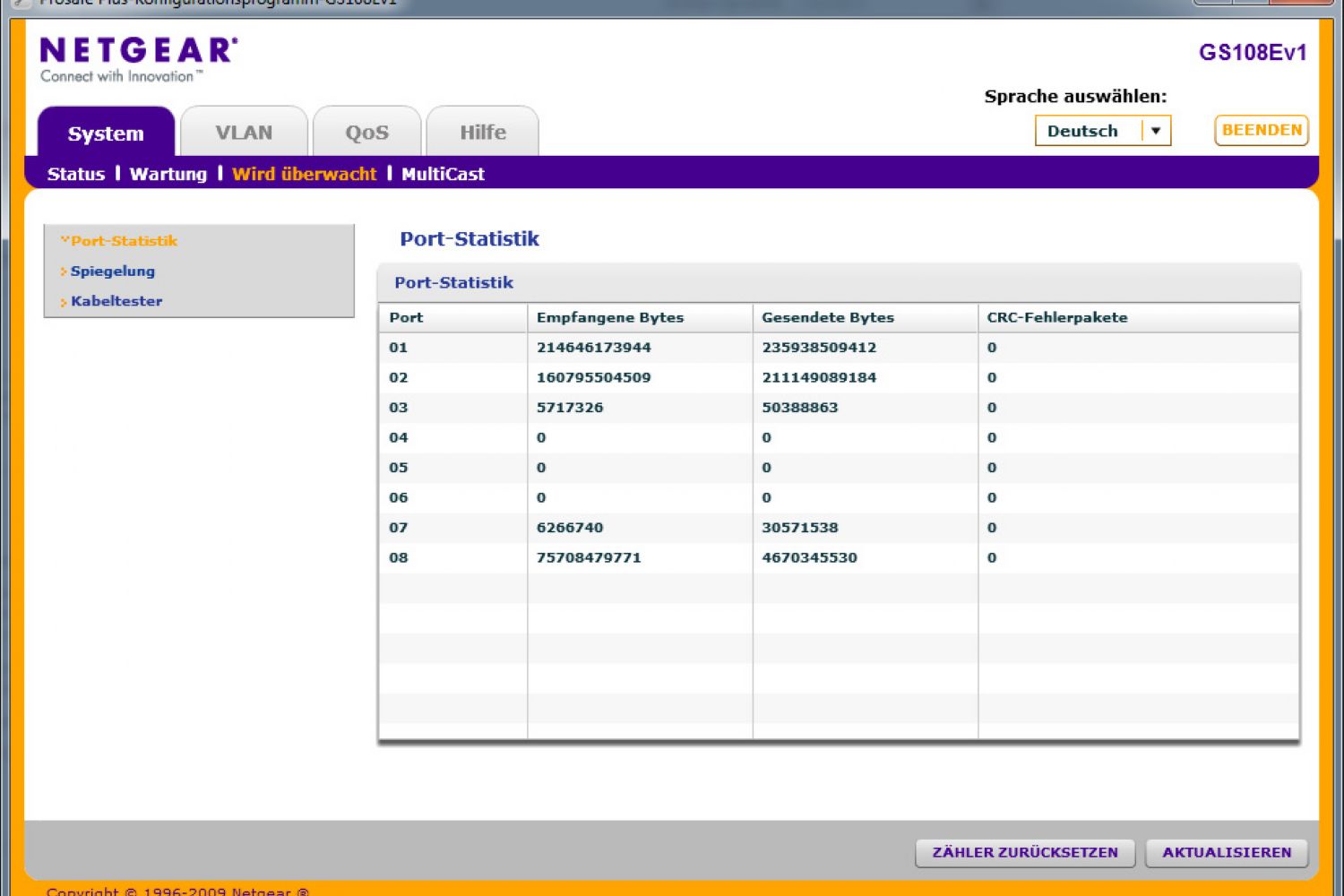The width and height of the screenshot is (1344, 896).
Task: Open the language dropdown arrow
Action: [1156, 131]
